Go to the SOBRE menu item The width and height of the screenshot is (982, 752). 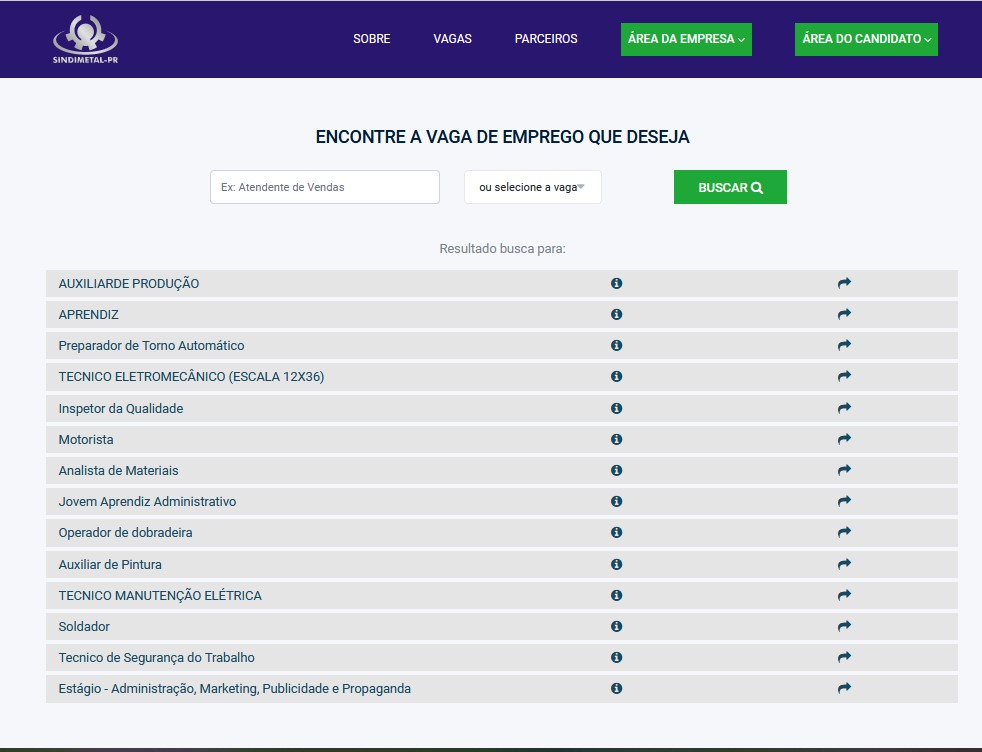tap(371, 39)
